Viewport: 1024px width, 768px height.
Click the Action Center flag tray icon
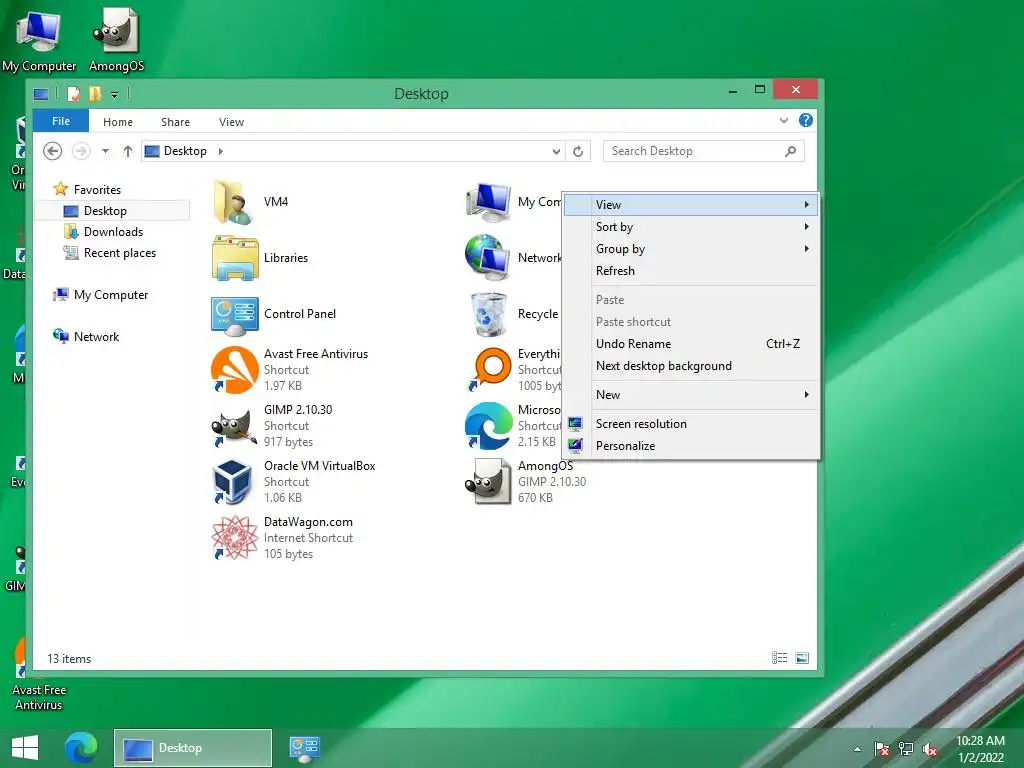(882, 749)
